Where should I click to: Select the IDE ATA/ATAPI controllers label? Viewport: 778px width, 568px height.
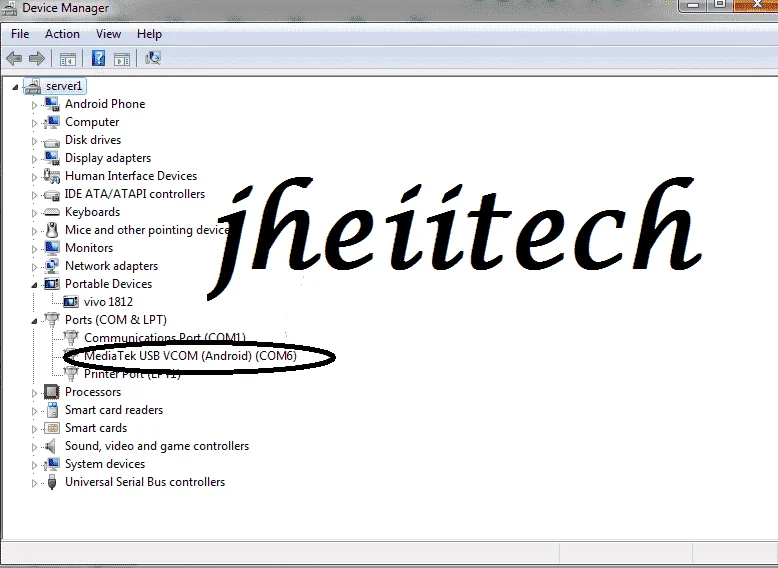click(x=135, y=194)
